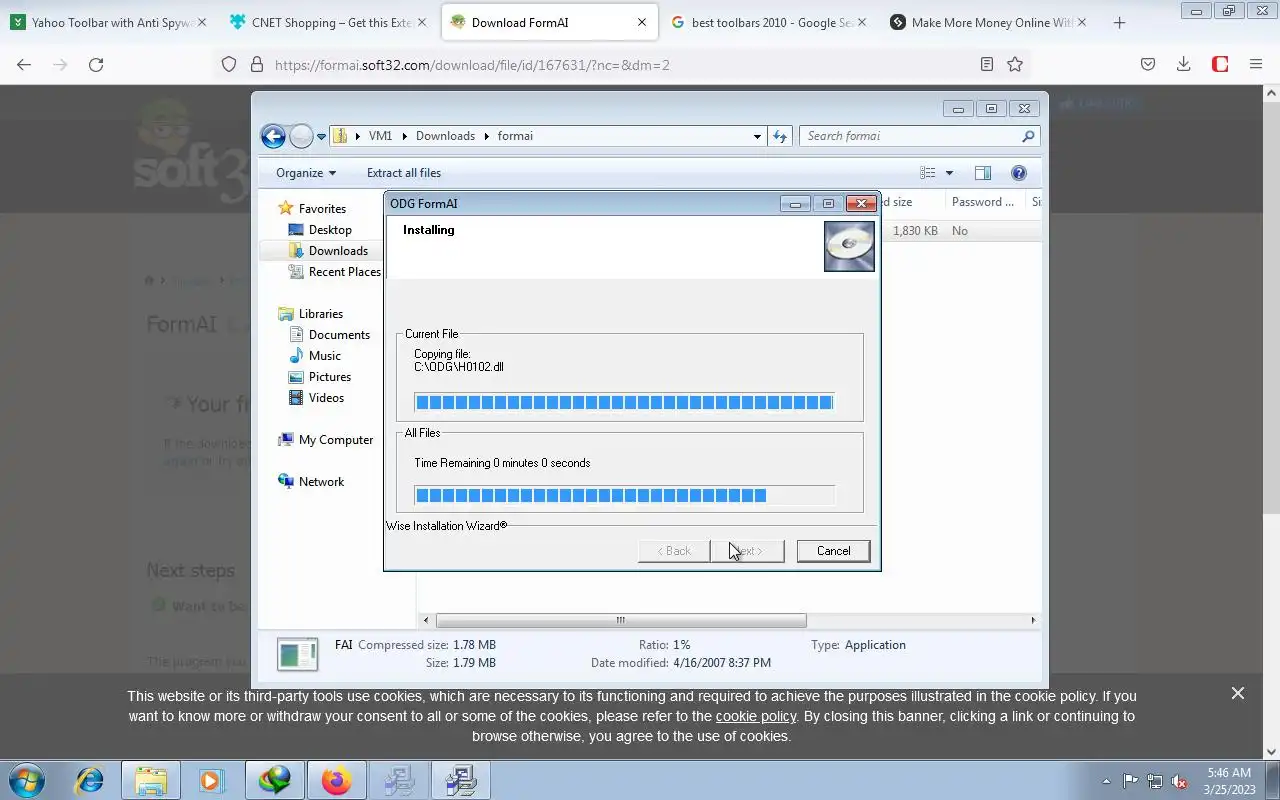Open a new tab with plus button
This screenshot has width=1280, height=800.
(1119, 22)
